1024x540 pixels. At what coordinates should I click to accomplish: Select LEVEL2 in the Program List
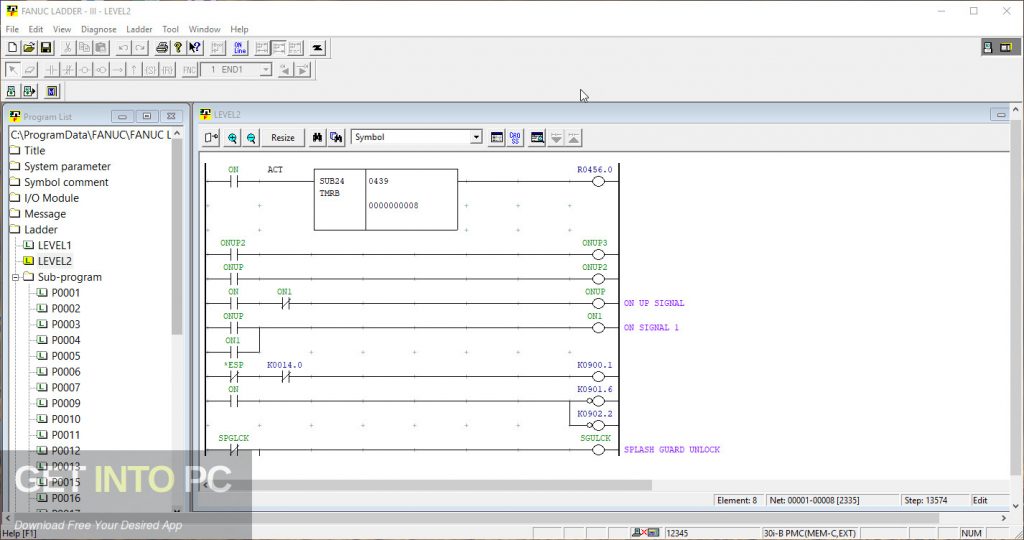(54, 261)
